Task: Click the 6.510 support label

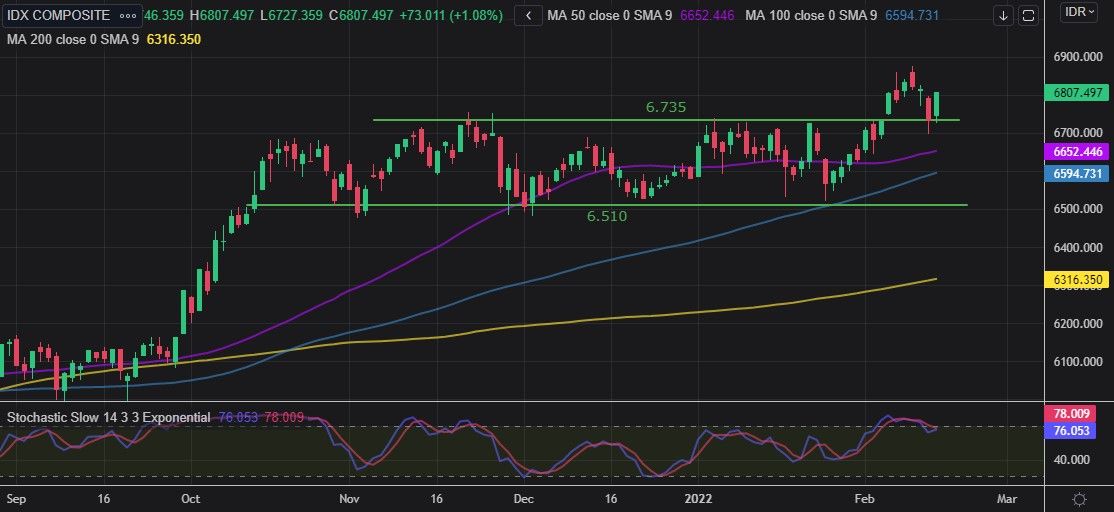Action: [607, 217]
